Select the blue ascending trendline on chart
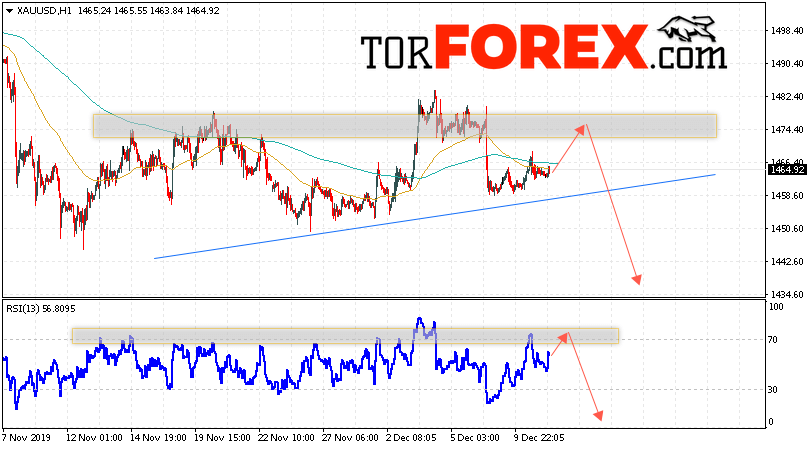 434,217
